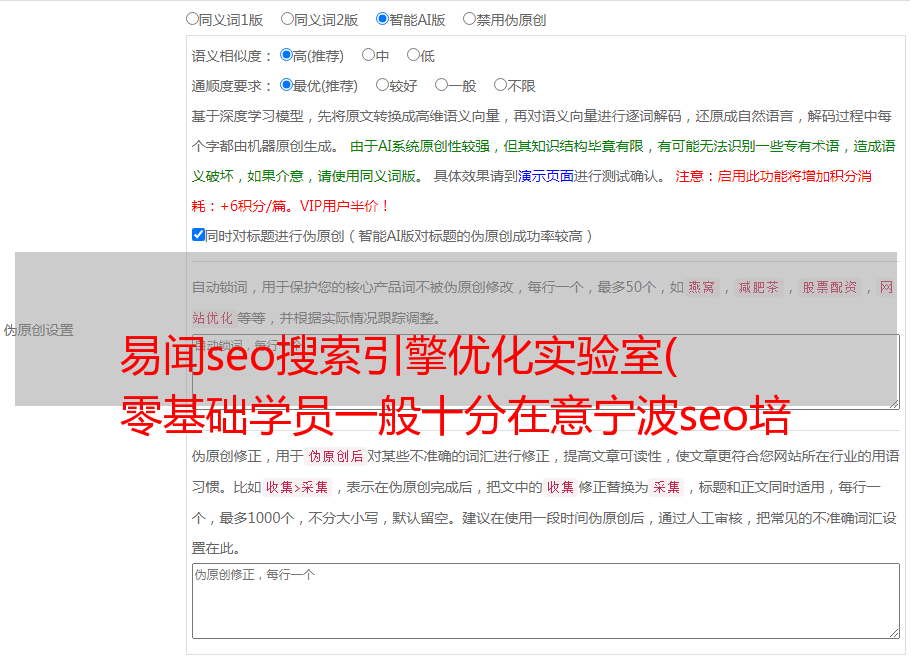Set 通顺度要求 to 较好
This screenshot has height=658, width=911.
tap(382, 85)
